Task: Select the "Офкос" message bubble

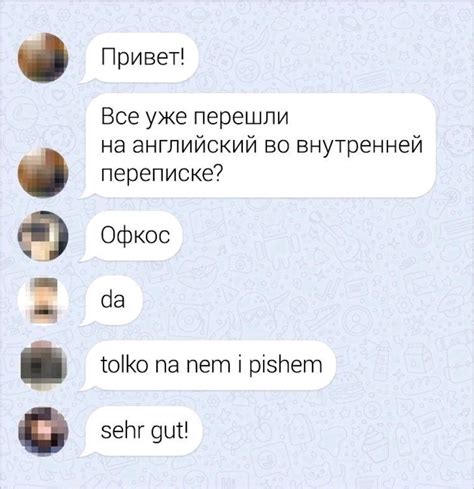Action: 132,236
